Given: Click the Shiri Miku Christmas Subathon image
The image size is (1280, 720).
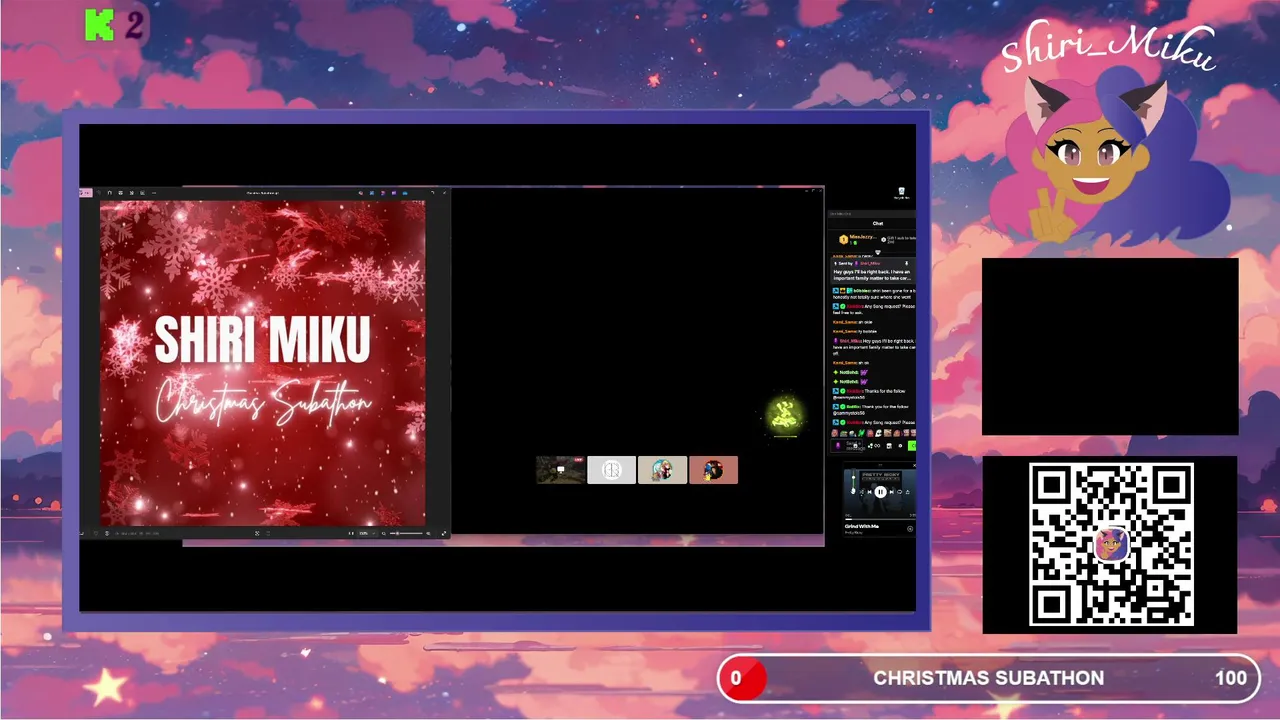Looking at the screenshot, I should click(263, 363).
